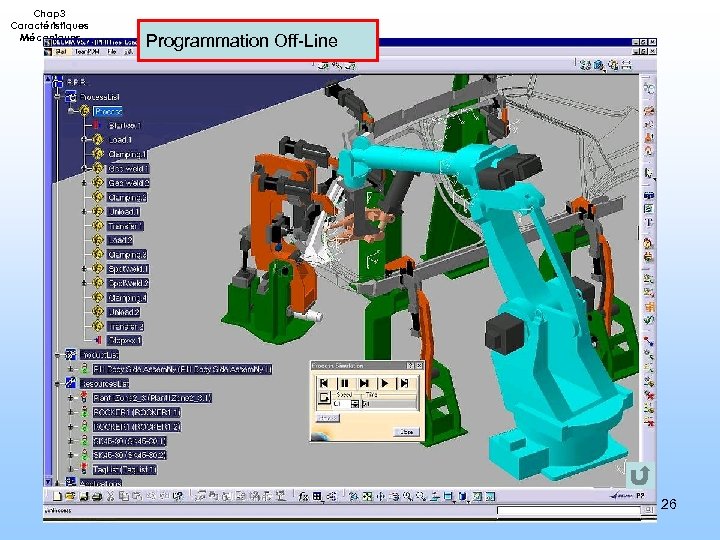Expand the Plant_Zone2_3 resource node
Viewport: 720px width, 540px height.
click(x=71, y=398)
